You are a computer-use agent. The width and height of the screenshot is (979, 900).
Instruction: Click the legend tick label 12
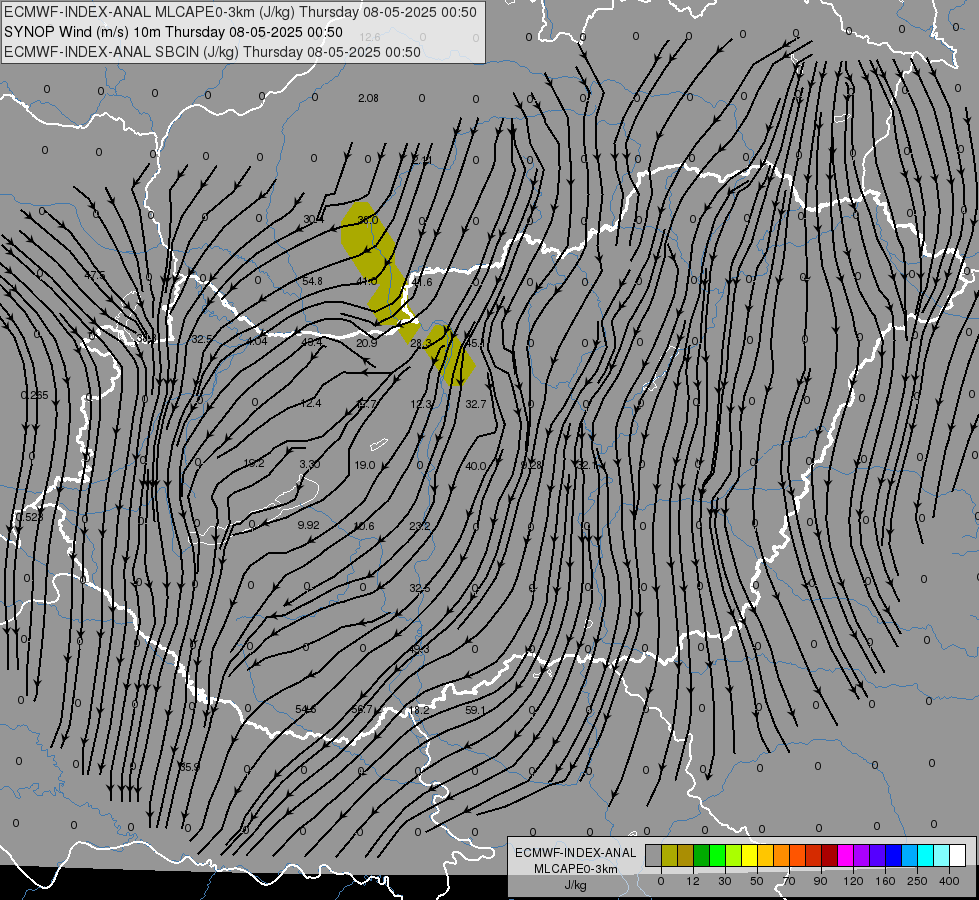click(693, 881)
